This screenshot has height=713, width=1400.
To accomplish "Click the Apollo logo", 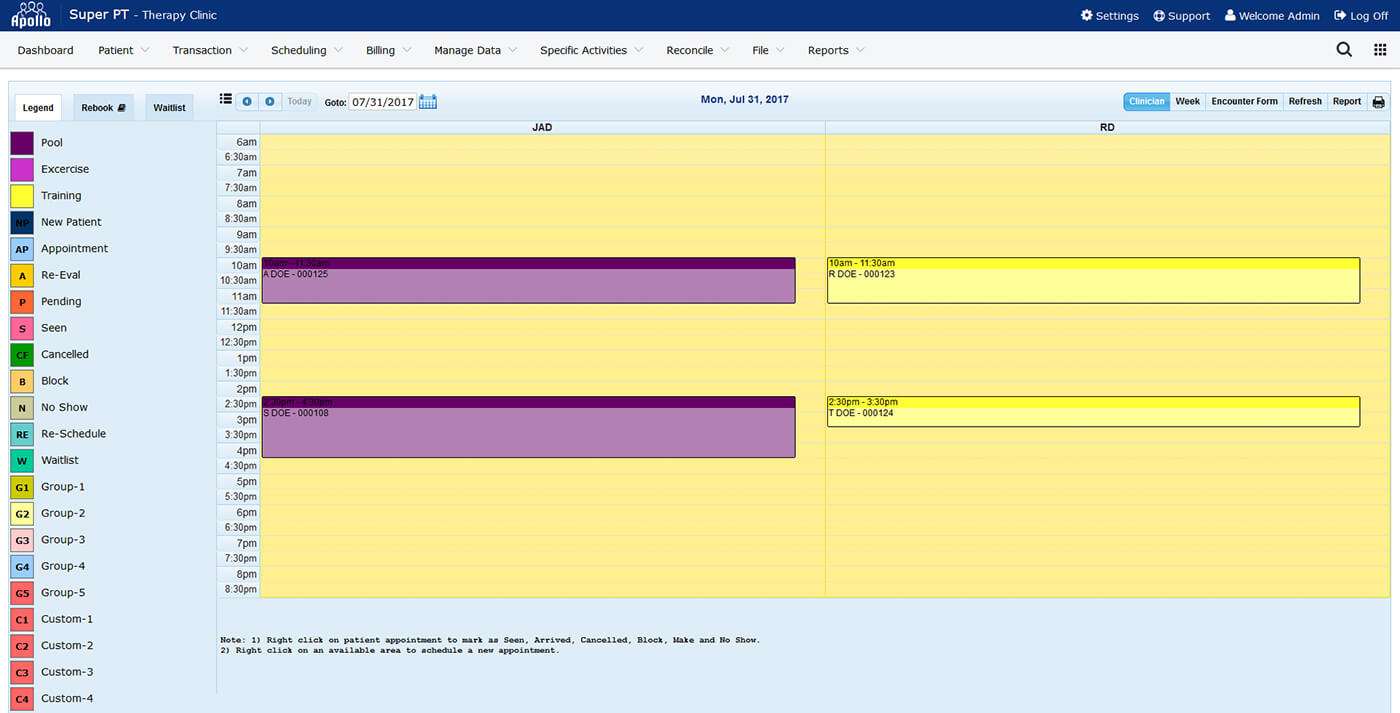I will coord(30,15).
